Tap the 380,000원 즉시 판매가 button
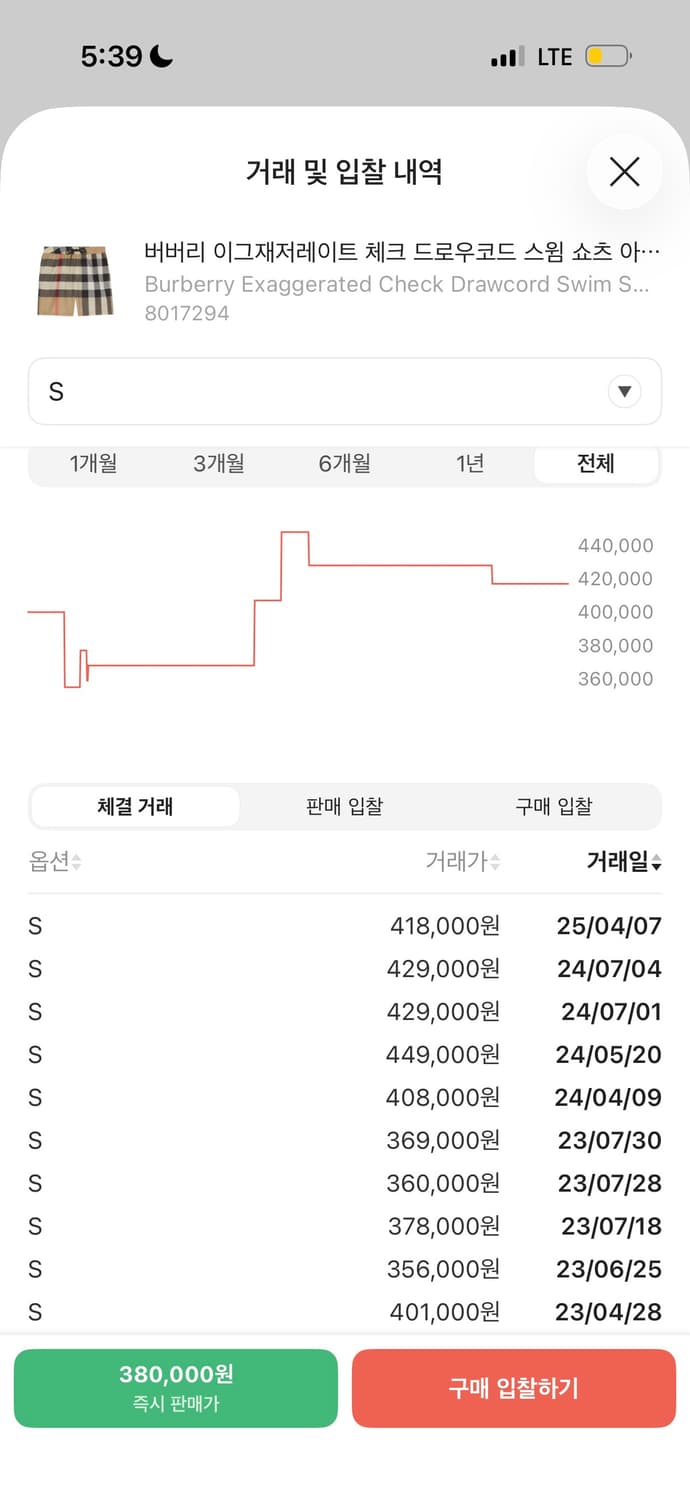Screen dimensions: 690x1500 [176, 1388]
